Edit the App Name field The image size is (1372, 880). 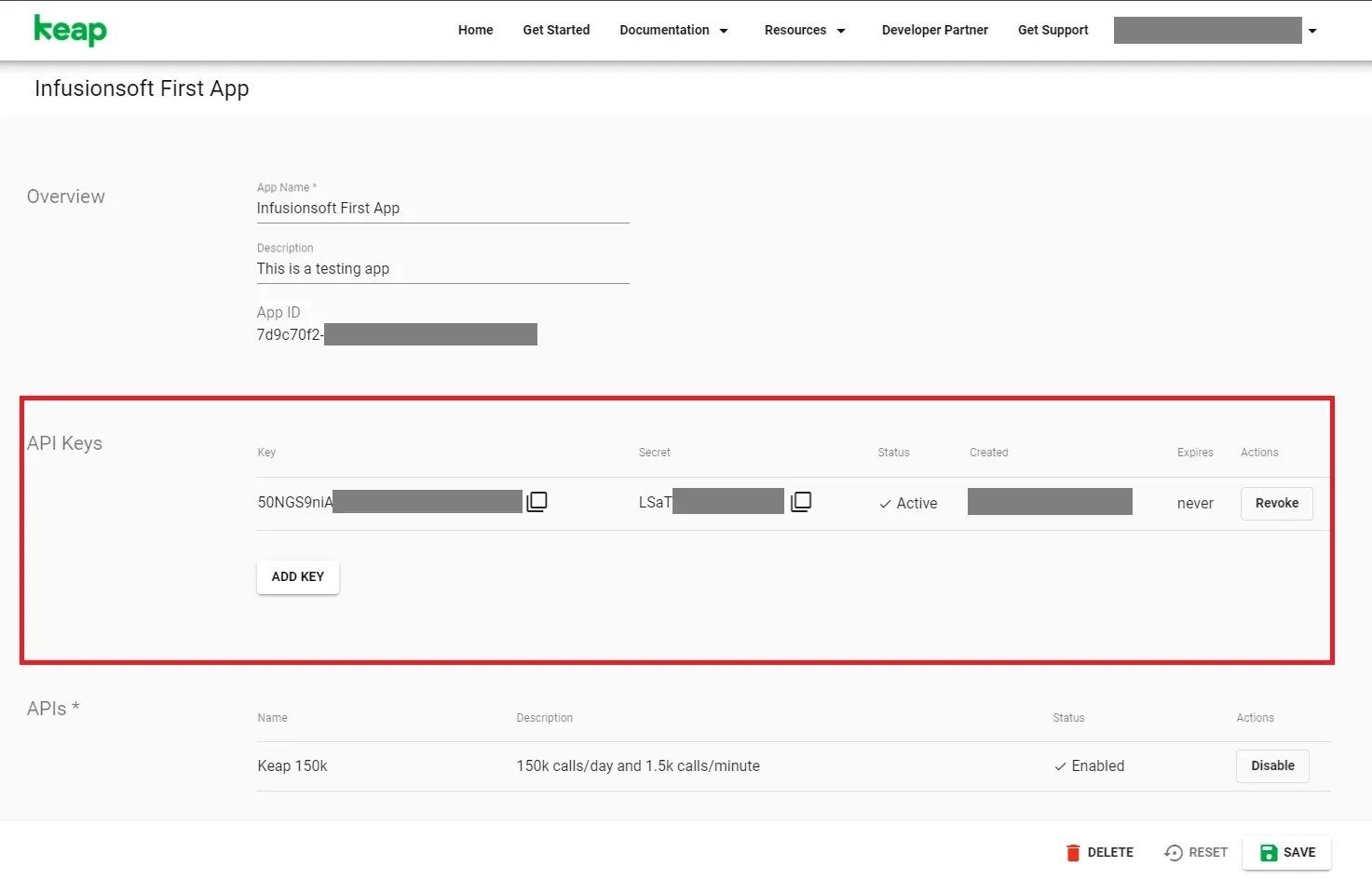pos(443,209)
